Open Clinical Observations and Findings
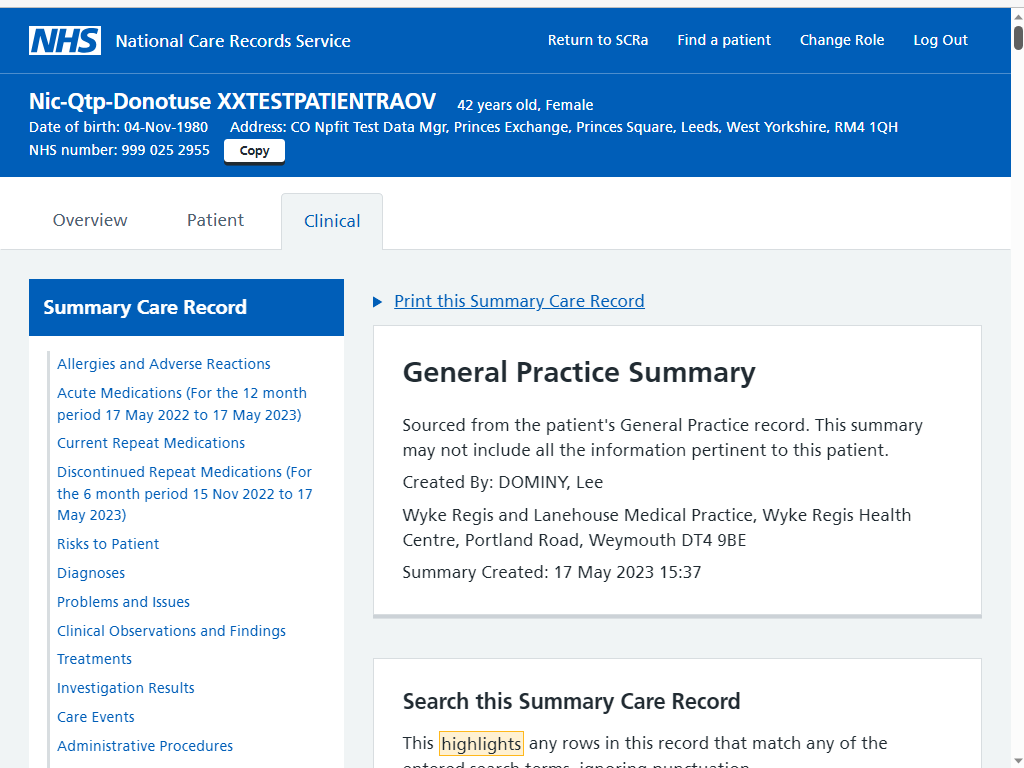 pyautogui.click(x=171, y=631)
